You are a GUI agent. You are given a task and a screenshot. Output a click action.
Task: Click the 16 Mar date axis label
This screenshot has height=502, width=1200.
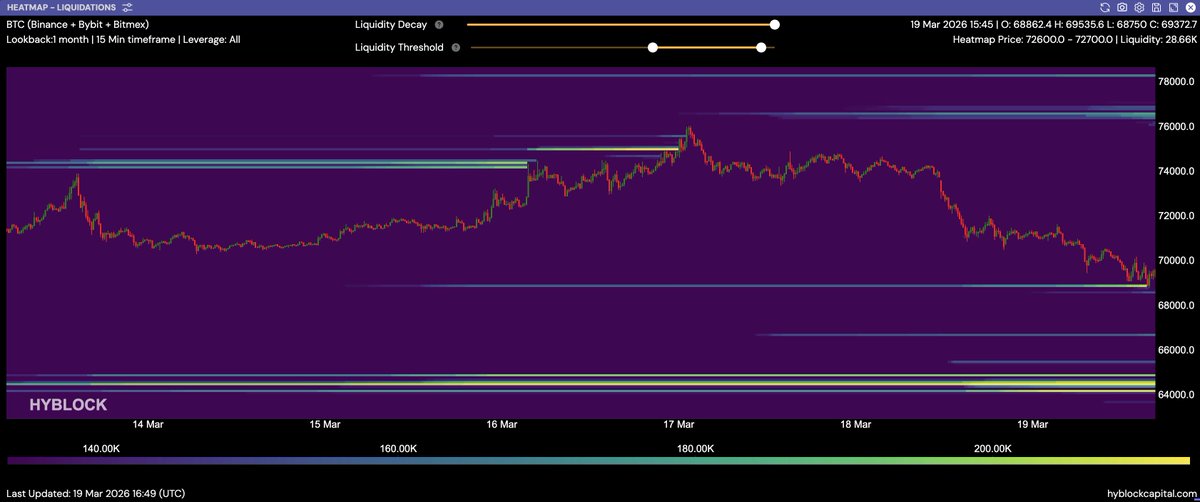(502, 425)
